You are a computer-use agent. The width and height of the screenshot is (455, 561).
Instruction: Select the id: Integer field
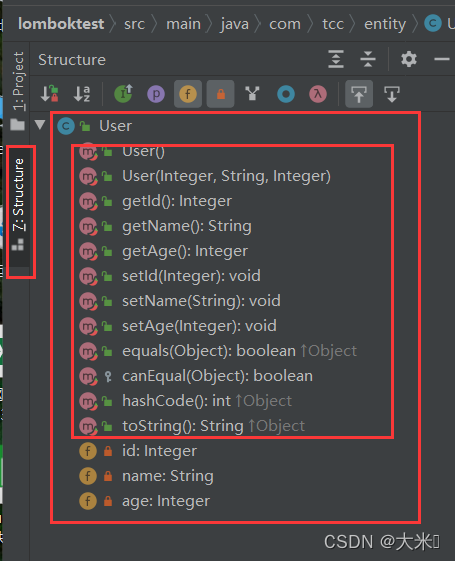coord(160,451)
